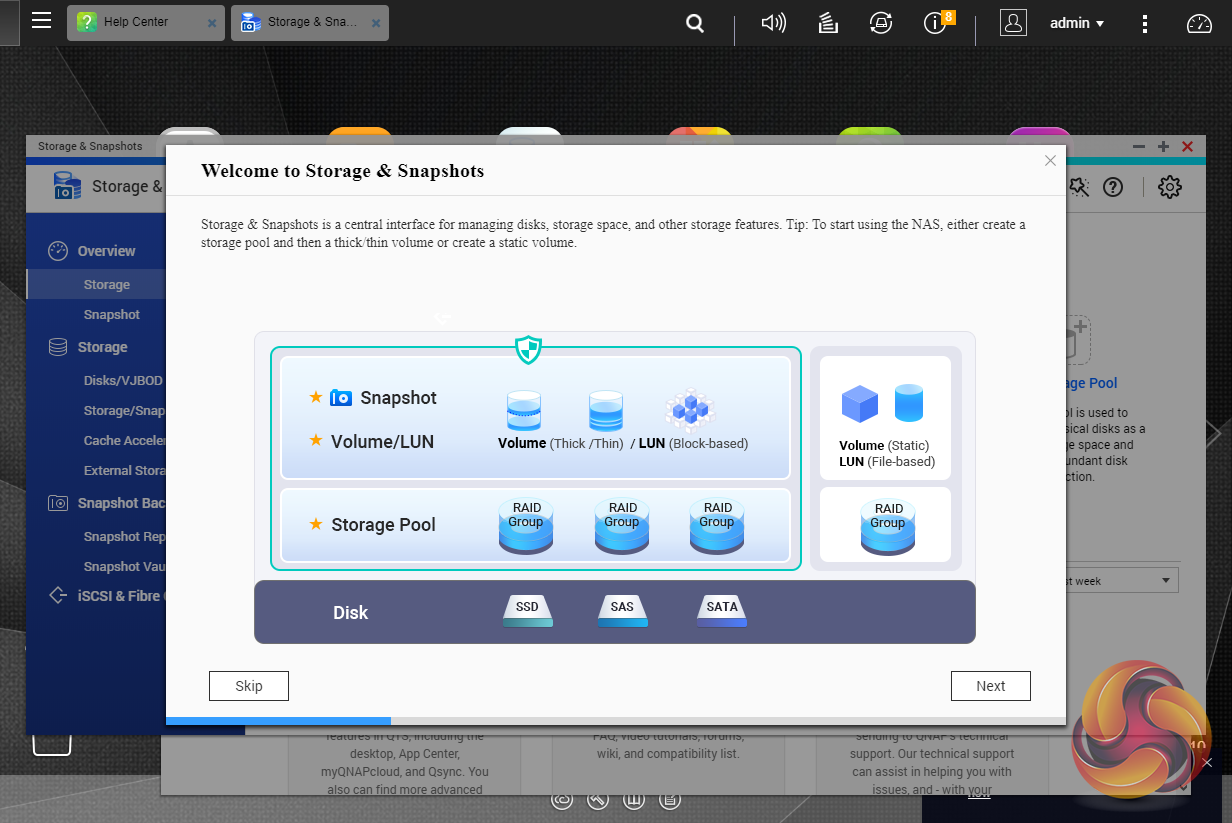Image resolution: width=1232 pixels, height=823 pixels.
Task: Click the SAS disk icon
Action: tap(622, 612)
